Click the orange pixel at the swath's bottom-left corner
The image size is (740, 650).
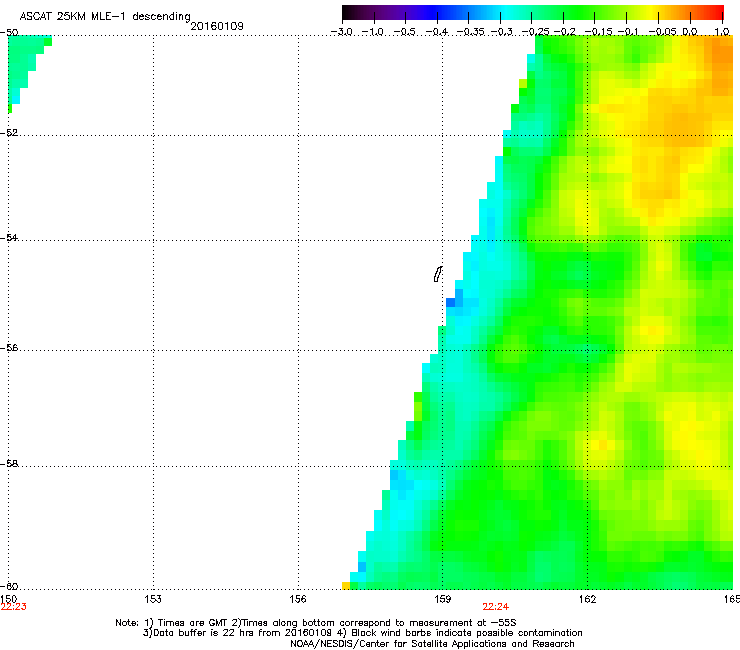tap(346, 586)
